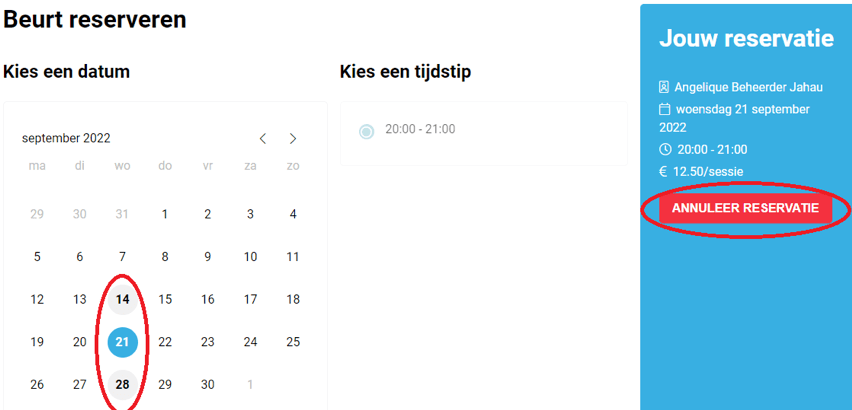Select the highlighted date 21 september
The height and width of the screenshot is (410, 852).
pos(122,342)
